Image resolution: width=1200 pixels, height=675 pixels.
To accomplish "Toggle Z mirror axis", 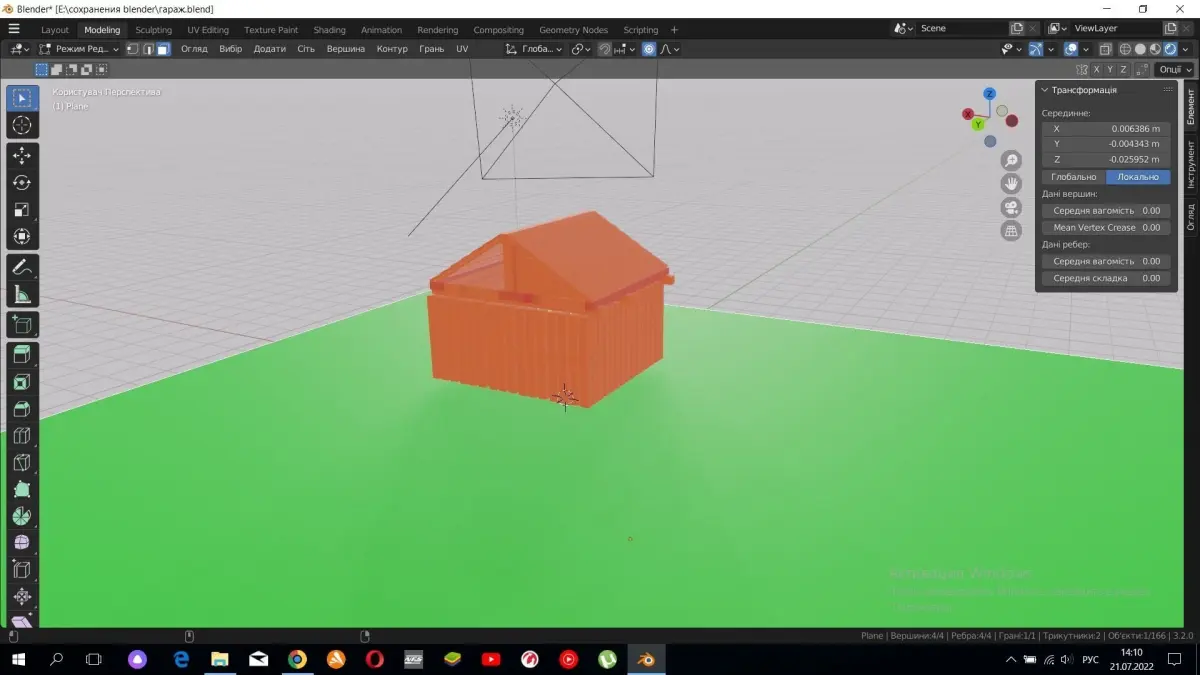I will [1124, 69].
